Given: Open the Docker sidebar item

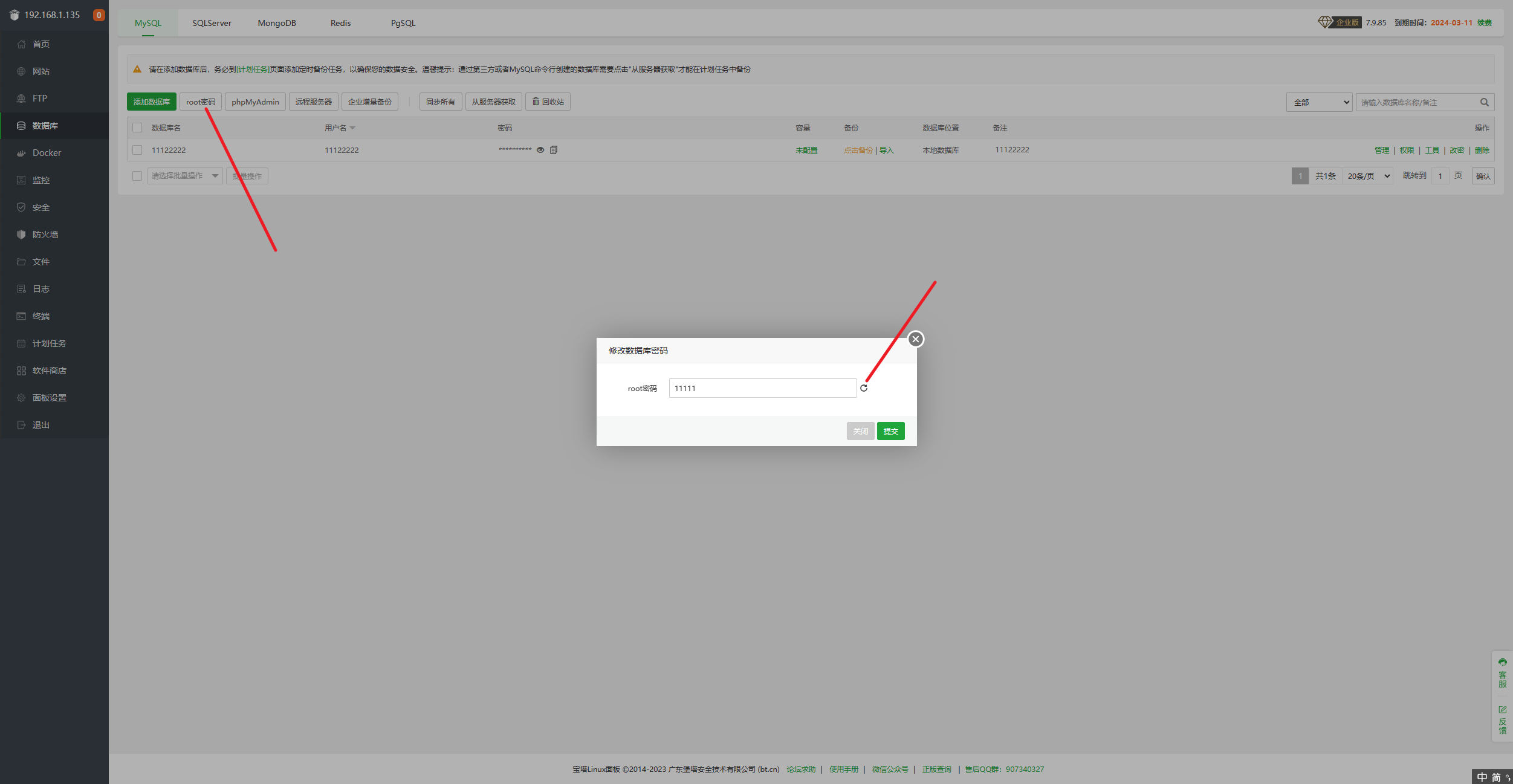Looking at the screenshot, I should [x=47, y=153].
